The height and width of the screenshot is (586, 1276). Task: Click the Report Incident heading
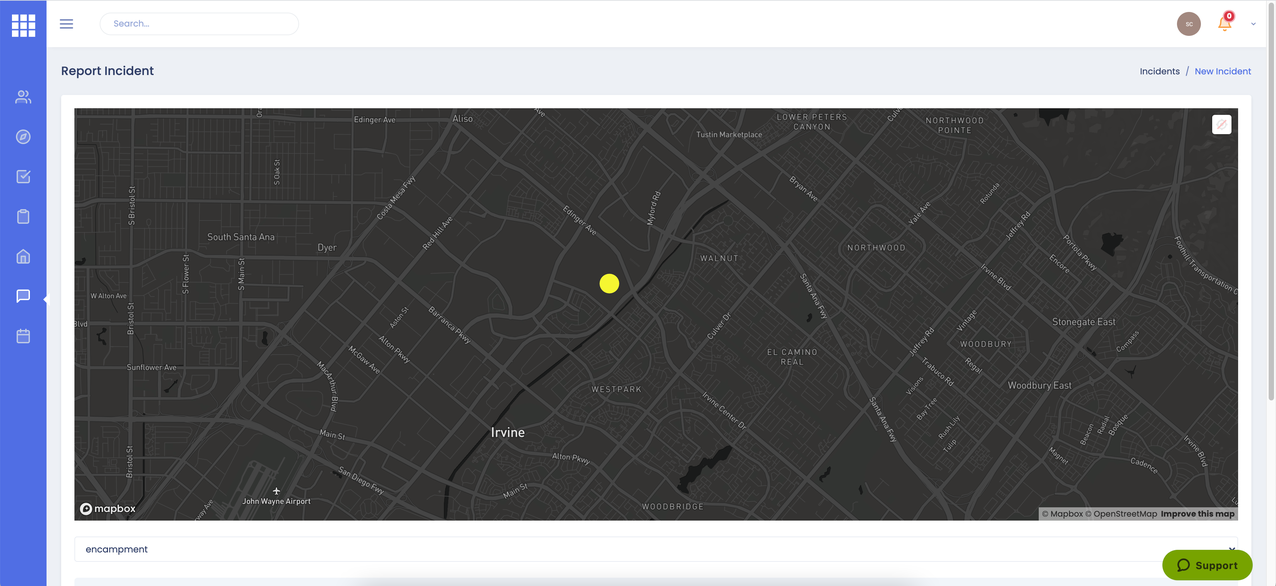pyautogui.click(x=107, y=71)
